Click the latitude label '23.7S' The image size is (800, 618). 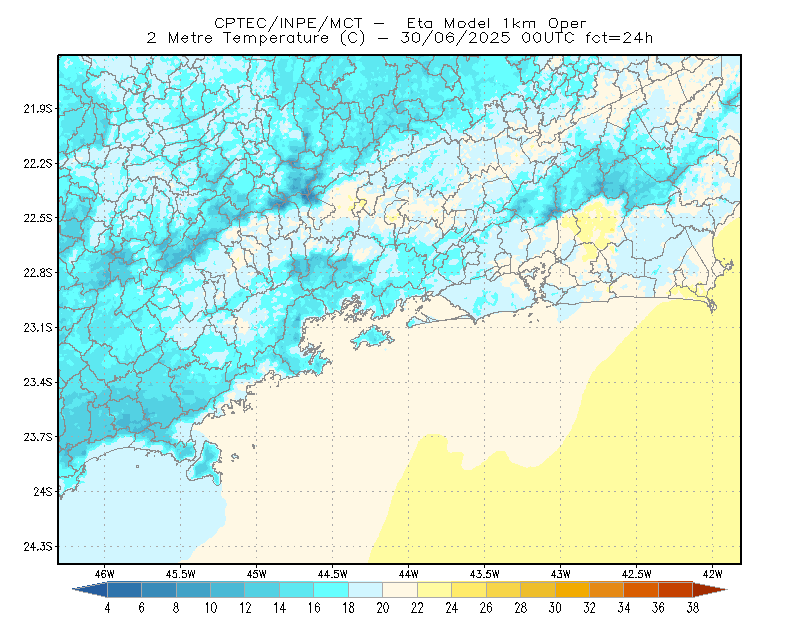pyautogui.click(x=38, y=437)
